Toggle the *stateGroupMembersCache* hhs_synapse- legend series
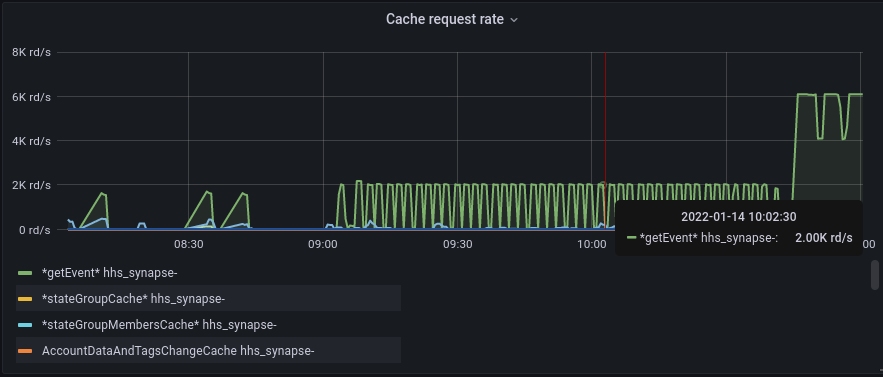The width and height of the screenshot is (883, 377). point(159,325)
